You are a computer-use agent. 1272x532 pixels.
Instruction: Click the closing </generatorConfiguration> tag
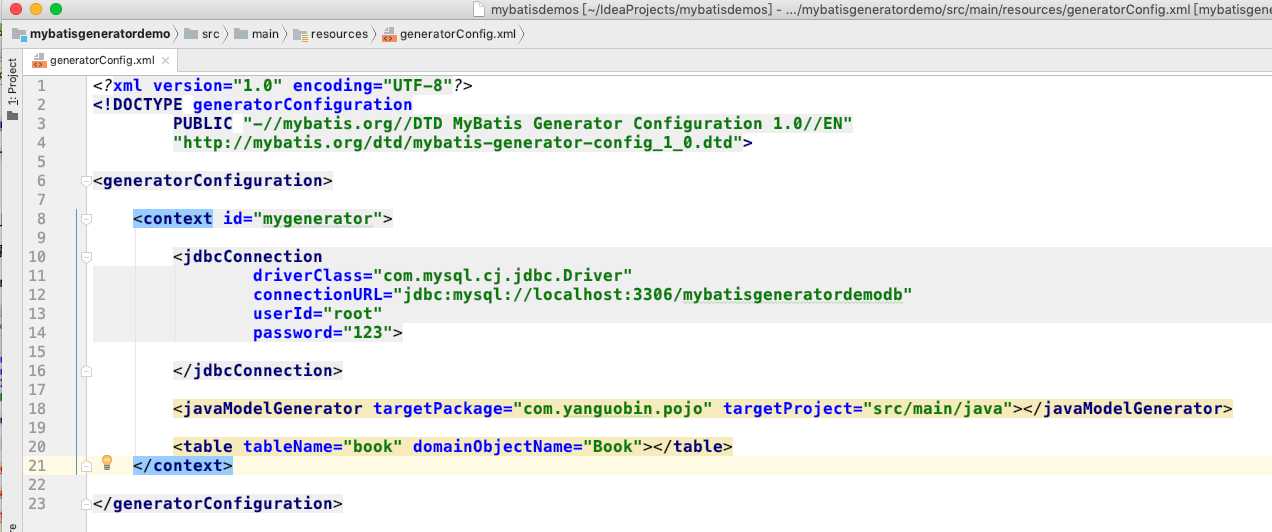218,504
